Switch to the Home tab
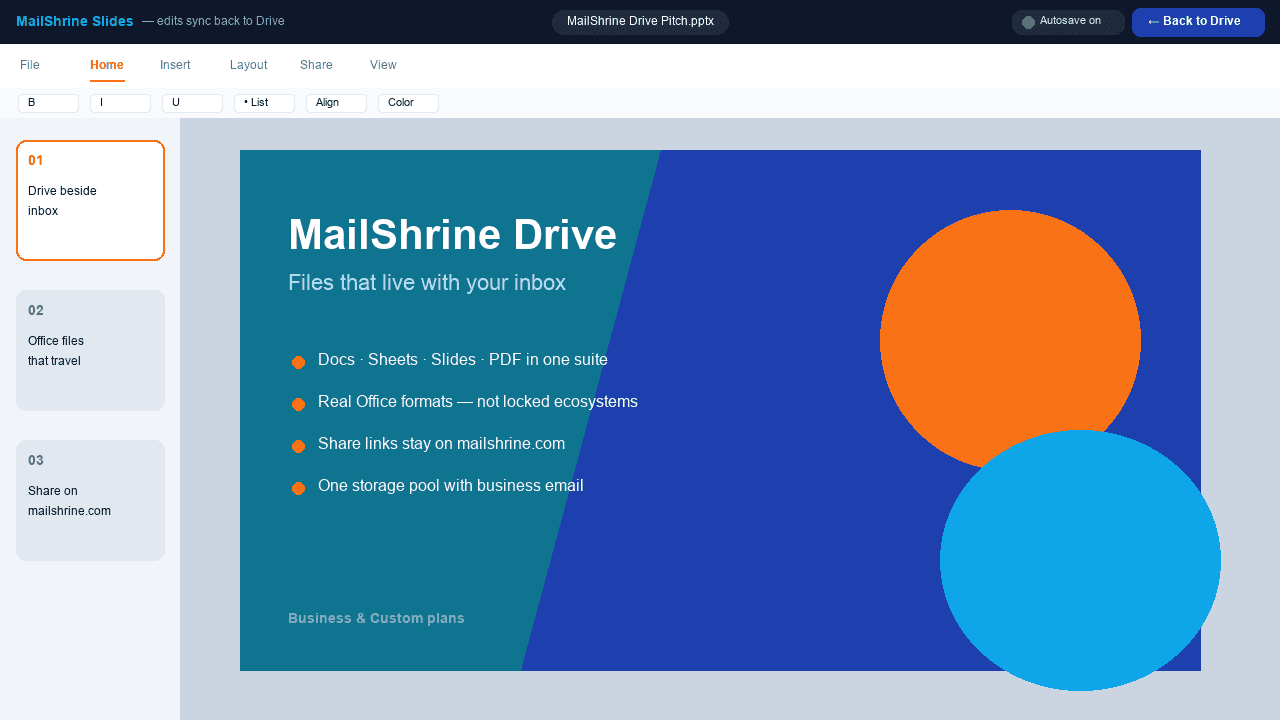This screenshot has height=720, width=1280. 107,65
